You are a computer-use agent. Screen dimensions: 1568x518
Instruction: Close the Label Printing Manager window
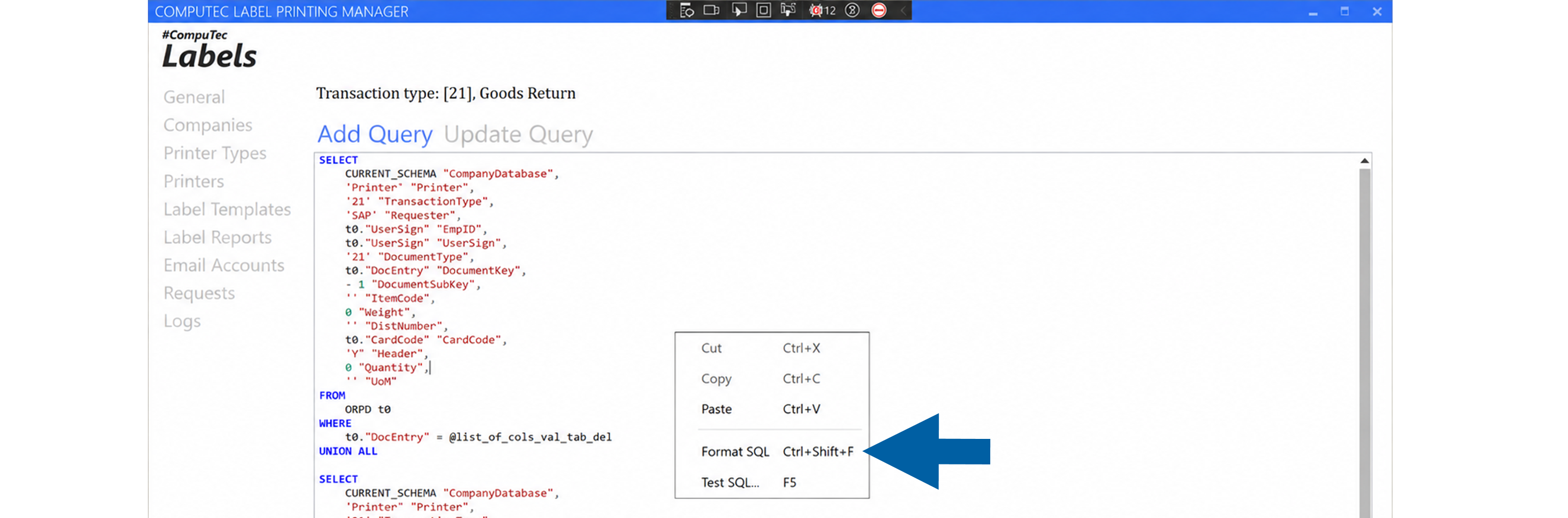coord(1377,12)
